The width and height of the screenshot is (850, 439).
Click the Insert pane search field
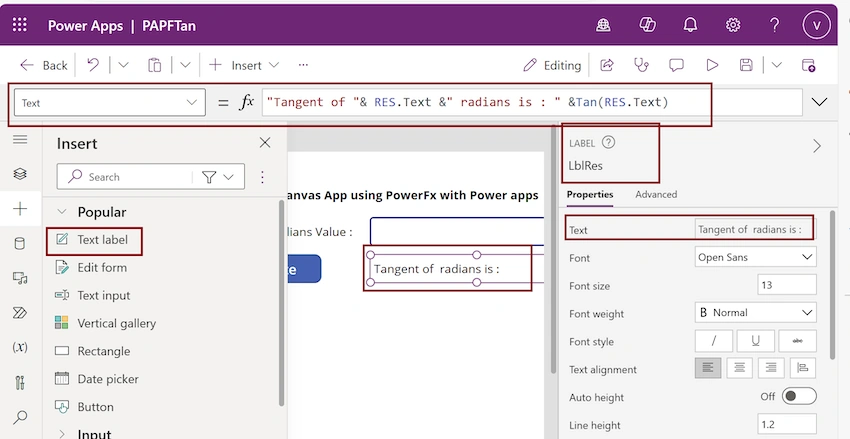tap(125, 177)
